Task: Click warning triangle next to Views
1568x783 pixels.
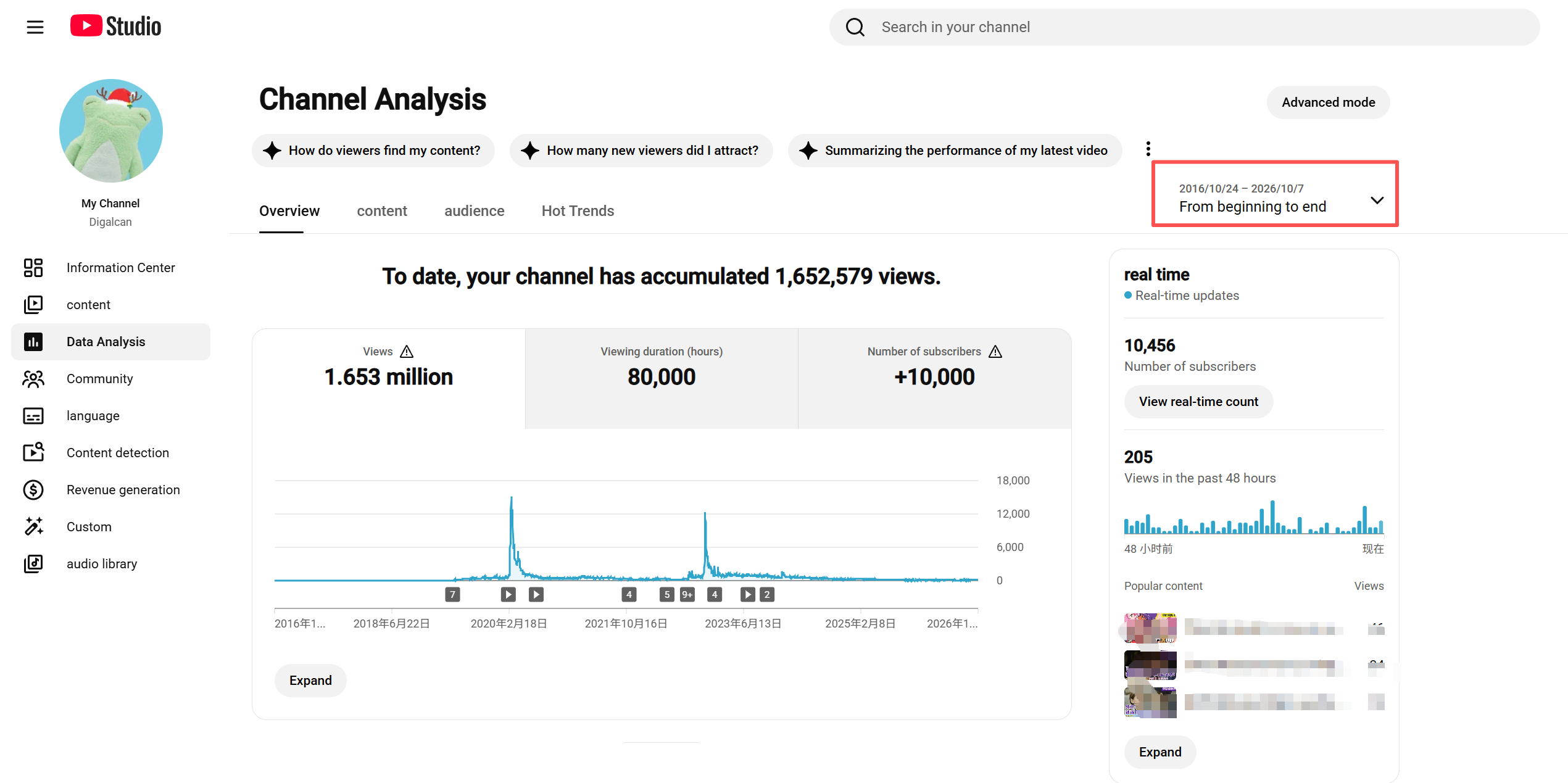Action: (407, 352)
